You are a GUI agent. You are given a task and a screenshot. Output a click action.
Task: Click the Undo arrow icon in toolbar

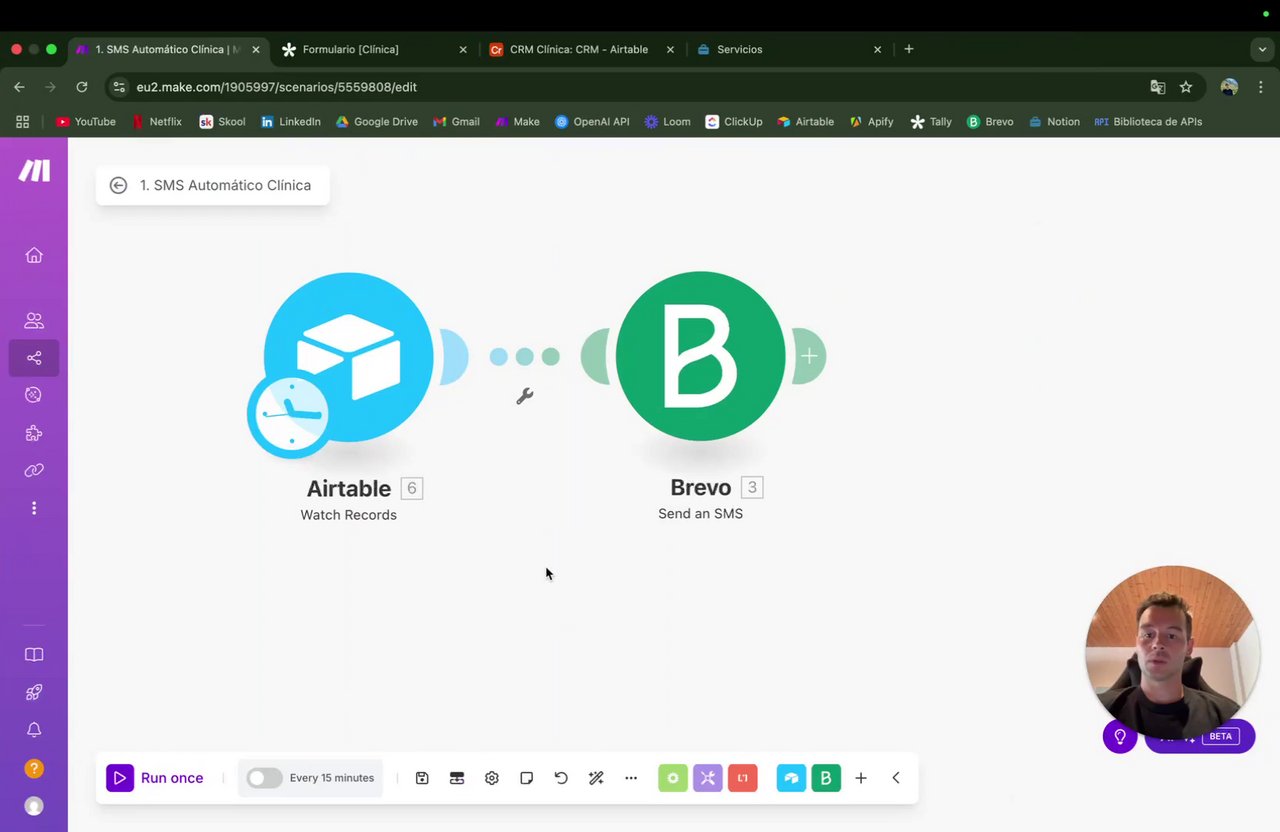click(x=561, y=778)
